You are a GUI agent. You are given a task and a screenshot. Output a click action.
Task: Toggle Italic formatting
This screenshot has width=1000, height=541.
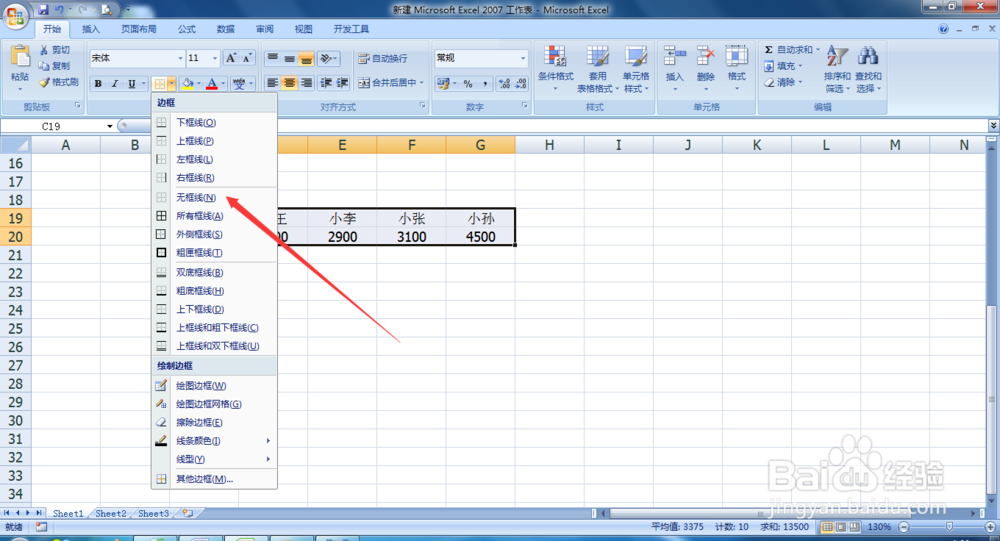[115, 84]
